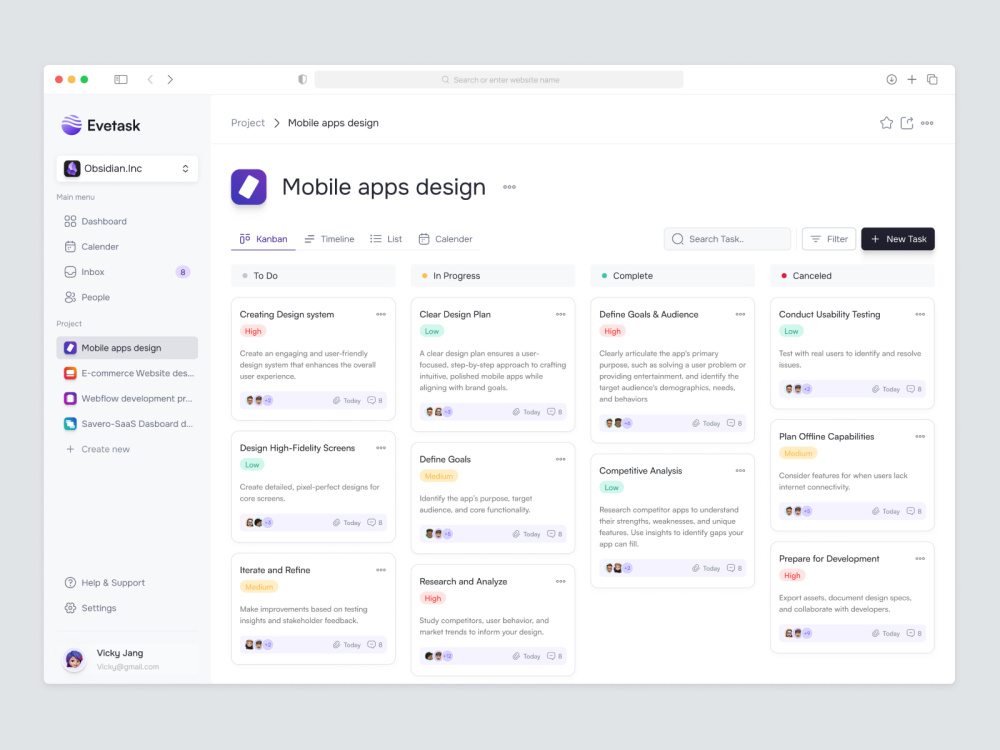The height and width of the screenshot is (750, 1000).
Task: Open the Conduct Usability Testing card title
Action: (x=829, y=314)
